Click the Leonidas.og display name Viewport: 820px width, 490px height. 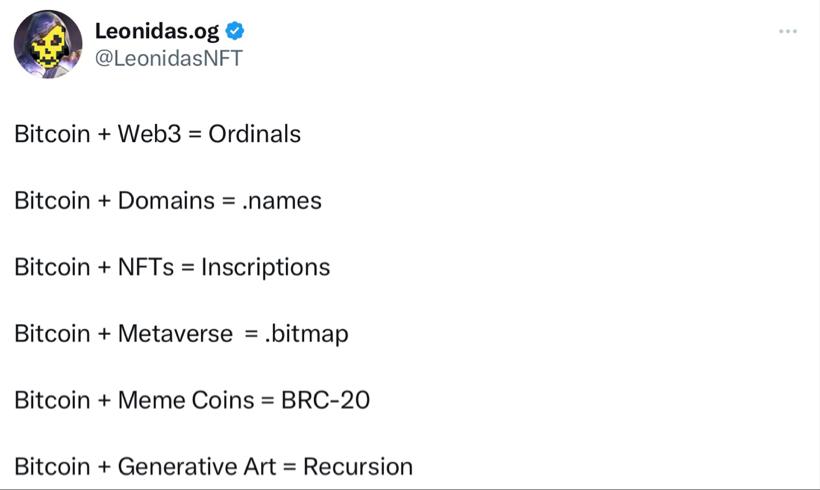pyautogui.click(x=157, y=31)
